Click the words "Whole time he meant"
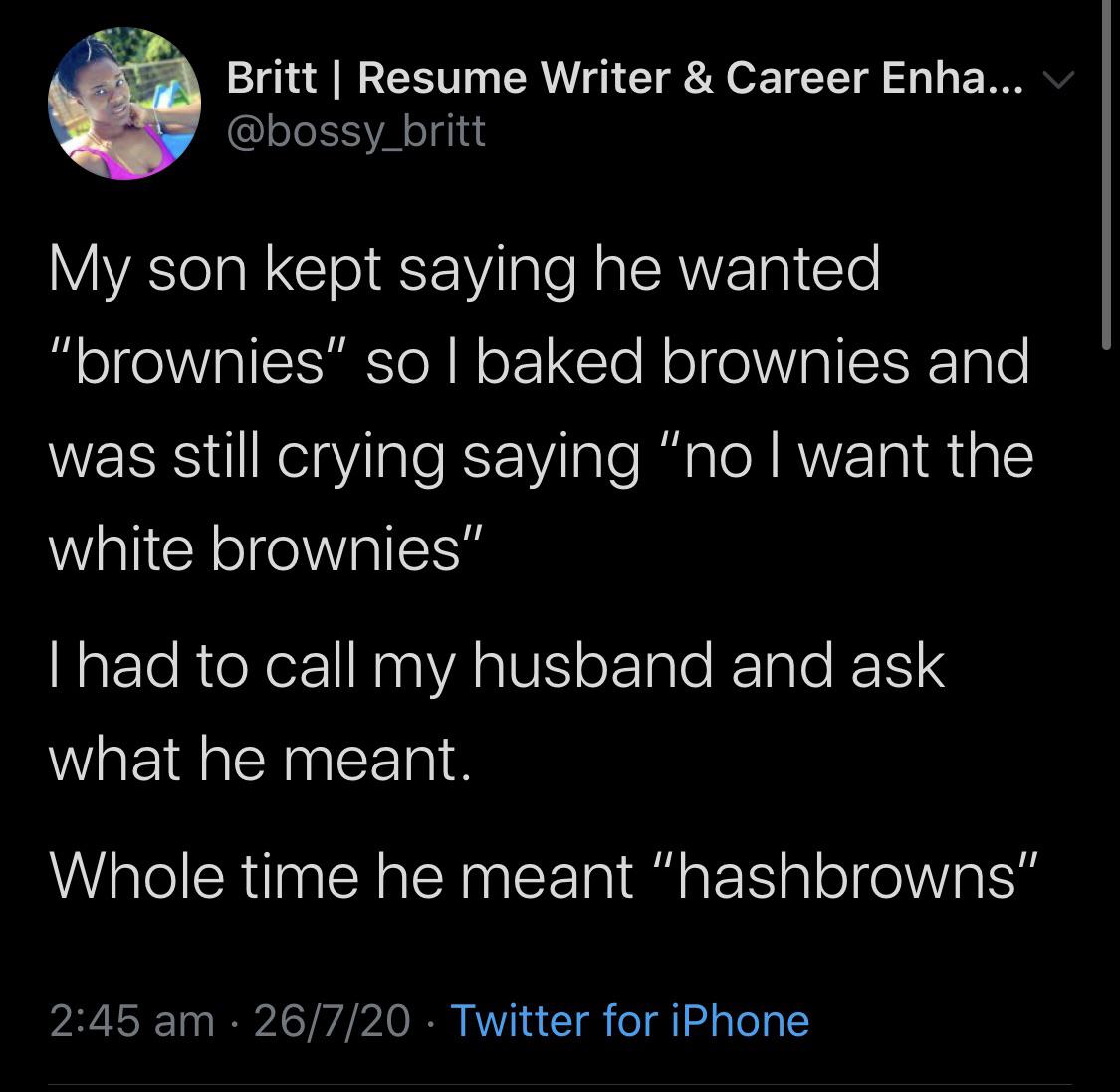The width and height of the screenshot is (1120, 1092). pyautogui.click(x=340, y=875)
